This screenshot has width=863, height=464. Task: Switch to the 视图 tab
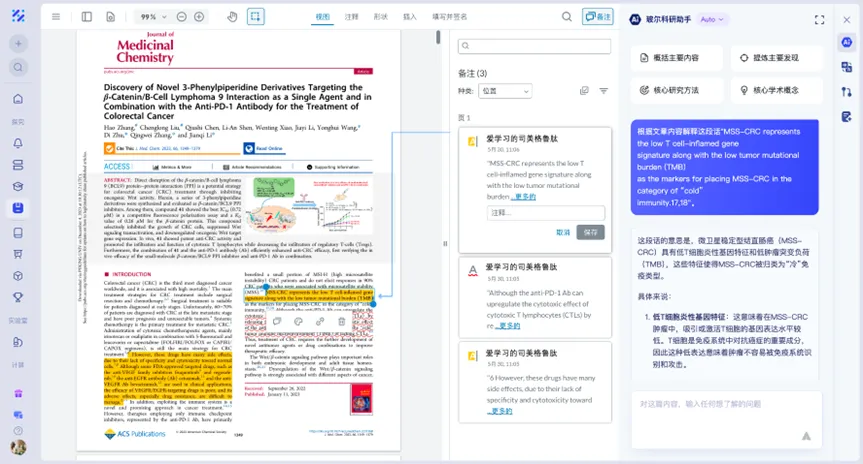[x=323, y=17]
